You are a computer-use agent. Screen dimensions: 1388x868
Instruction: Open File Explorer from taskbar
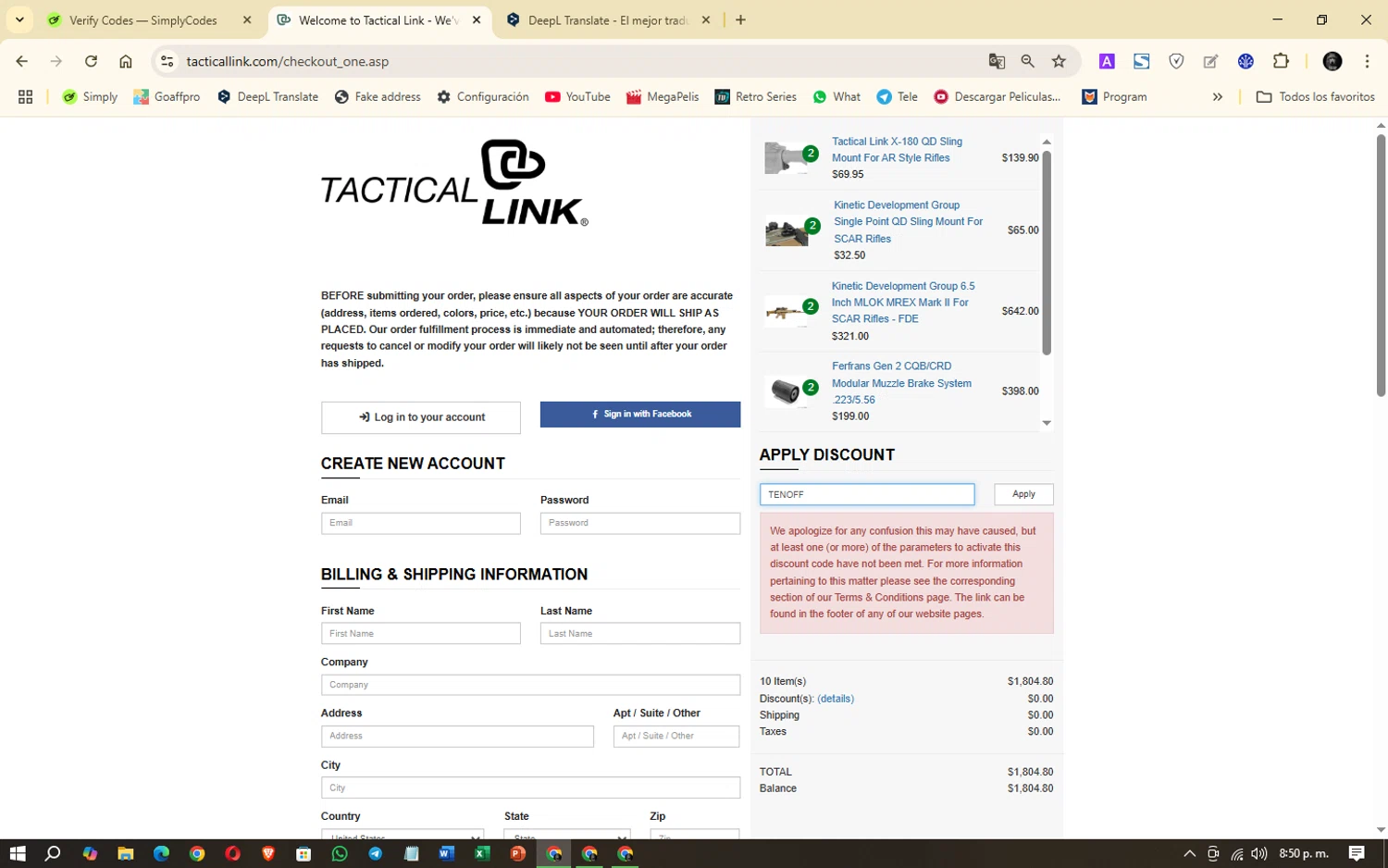125,853
